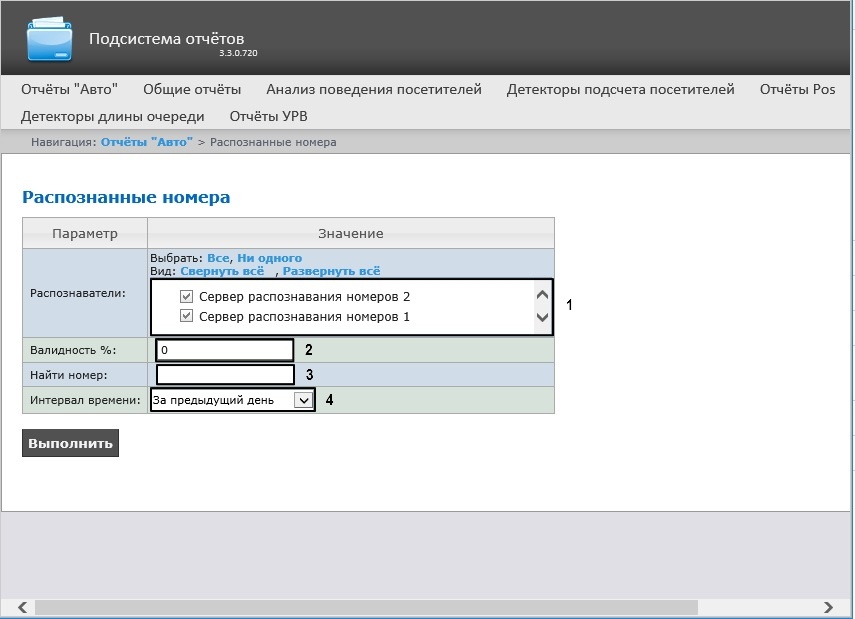The image size is (855, 619).
Task: Click the horizontal scrollbar right arrow
Action: pos(828,607)
